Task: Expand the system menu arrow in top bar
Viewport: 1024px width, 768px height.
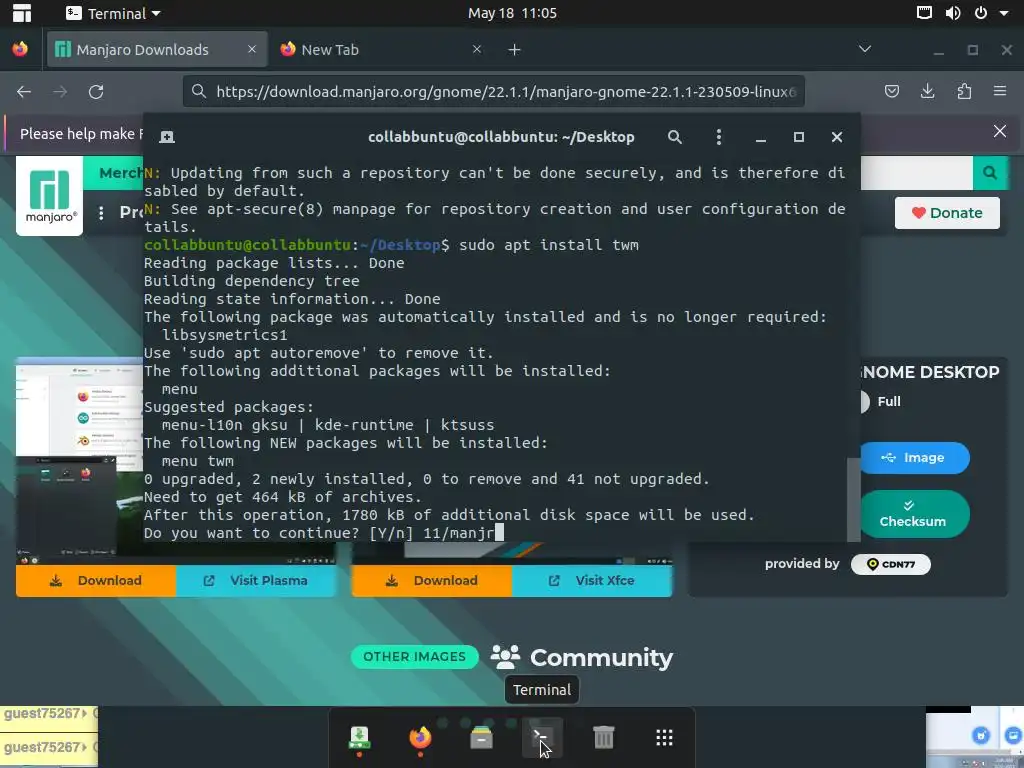Action: point(1004,13)
